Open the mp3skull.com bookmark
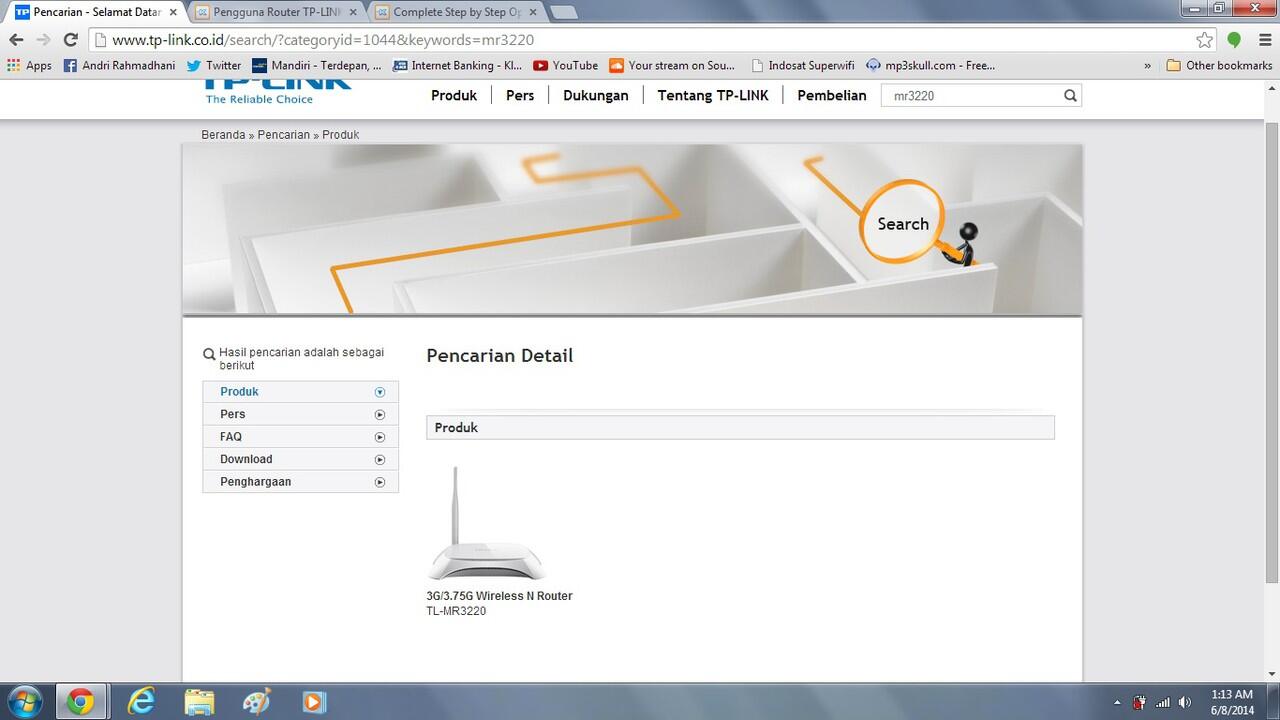Screen dimensions: 1280x720 tap(931, 65)
